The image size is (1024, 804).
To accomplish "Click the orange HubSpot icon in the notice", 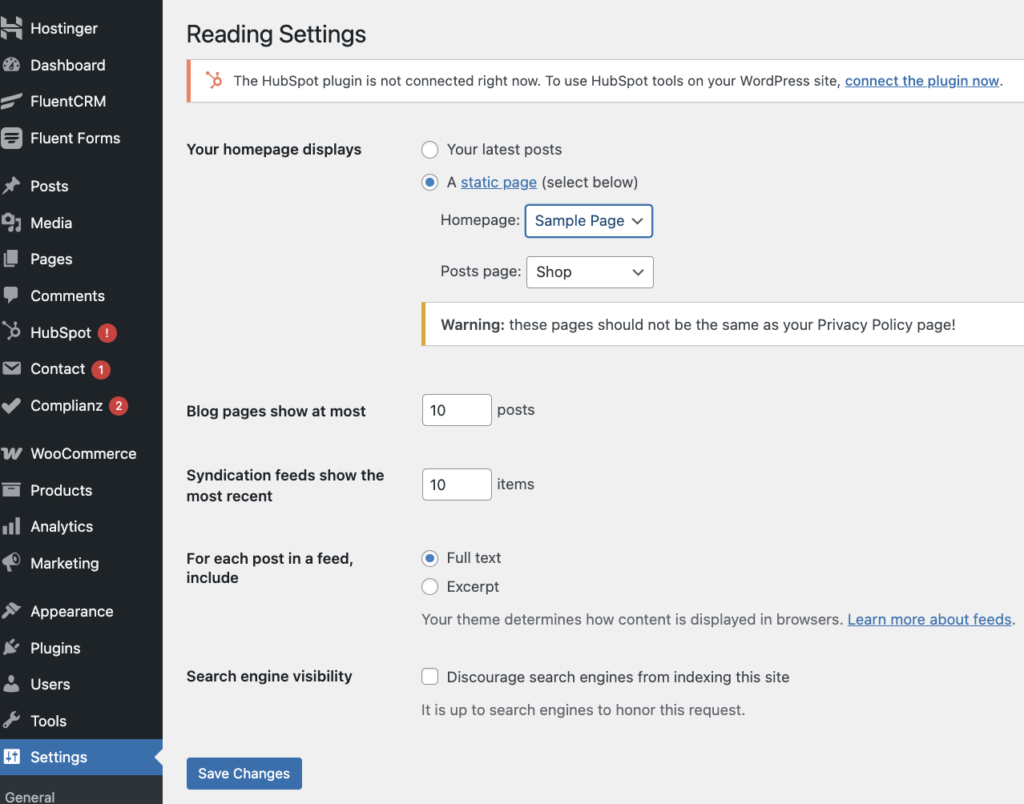I will coord(214,80).
